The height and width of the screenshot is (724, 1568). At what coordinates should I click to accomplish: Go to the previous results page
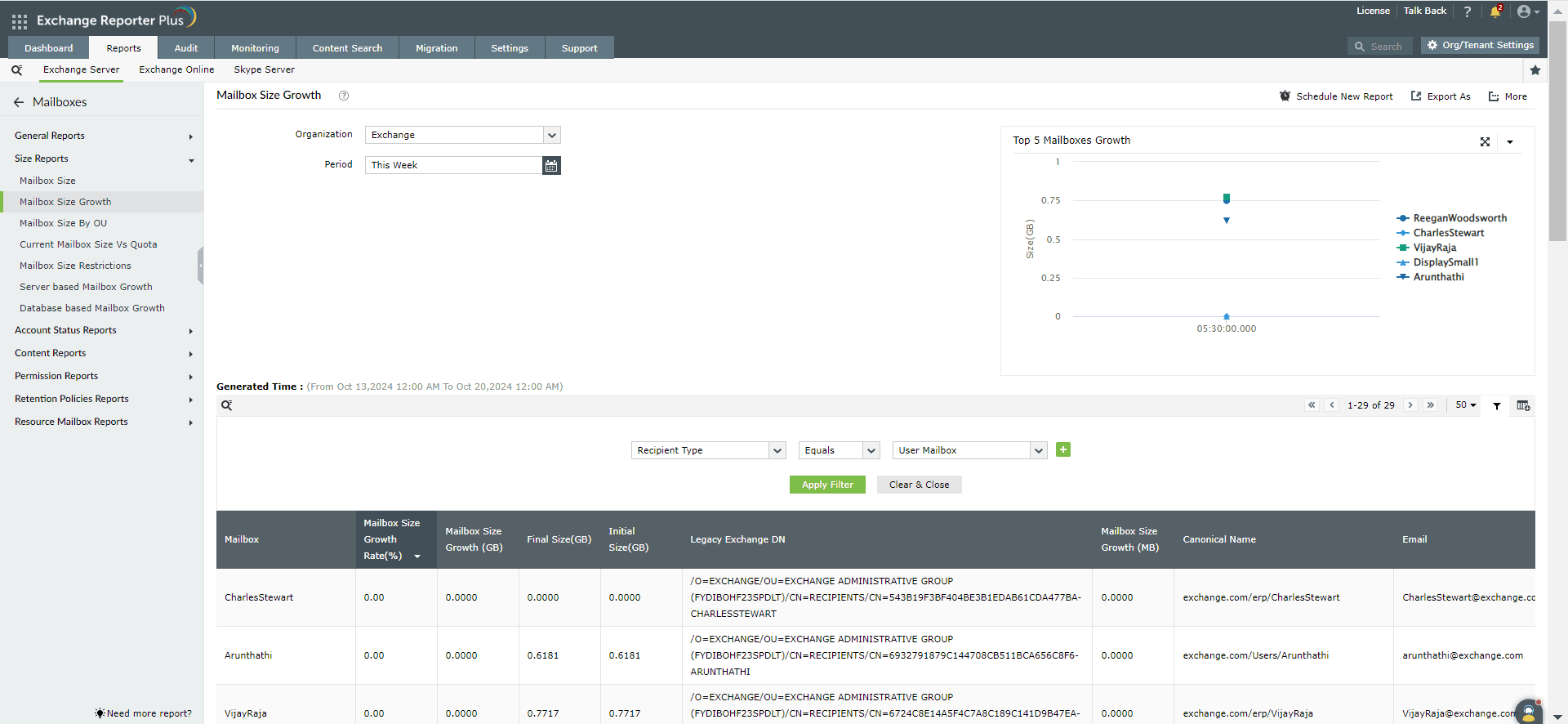[1332, 404]
